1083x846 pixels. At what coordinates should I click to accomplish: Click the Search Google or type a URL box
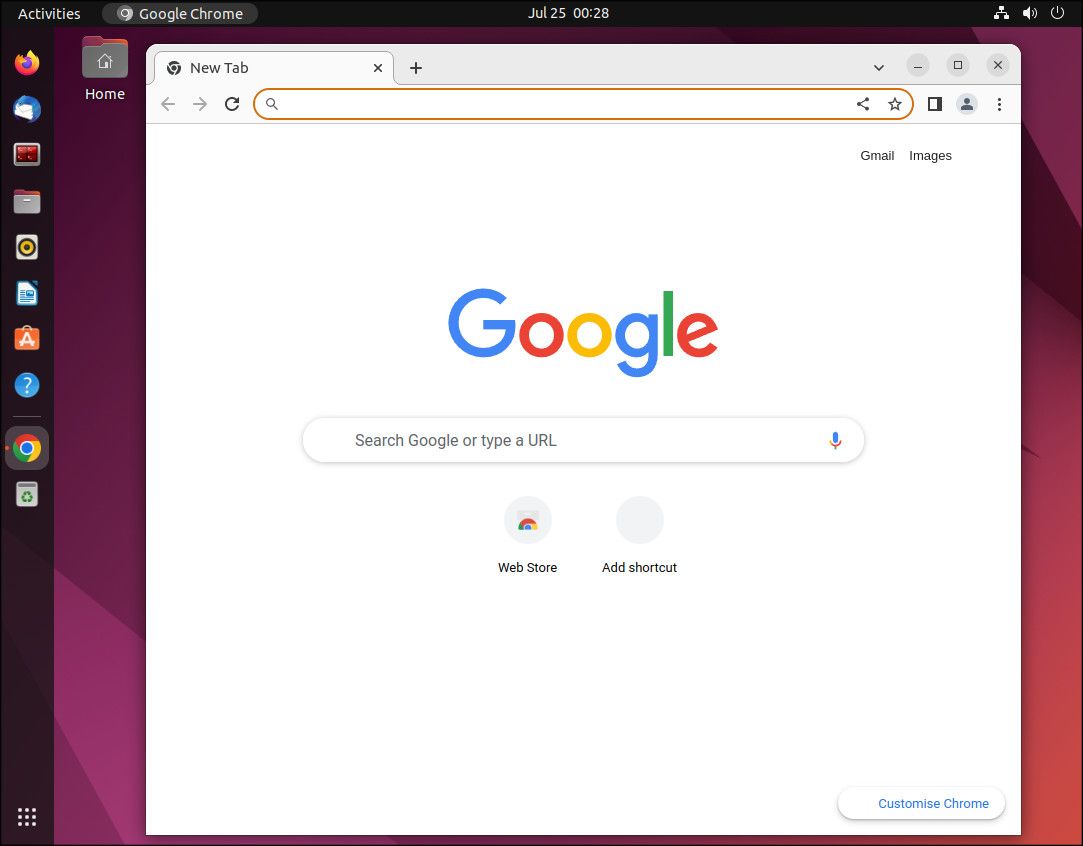point(583,440)
